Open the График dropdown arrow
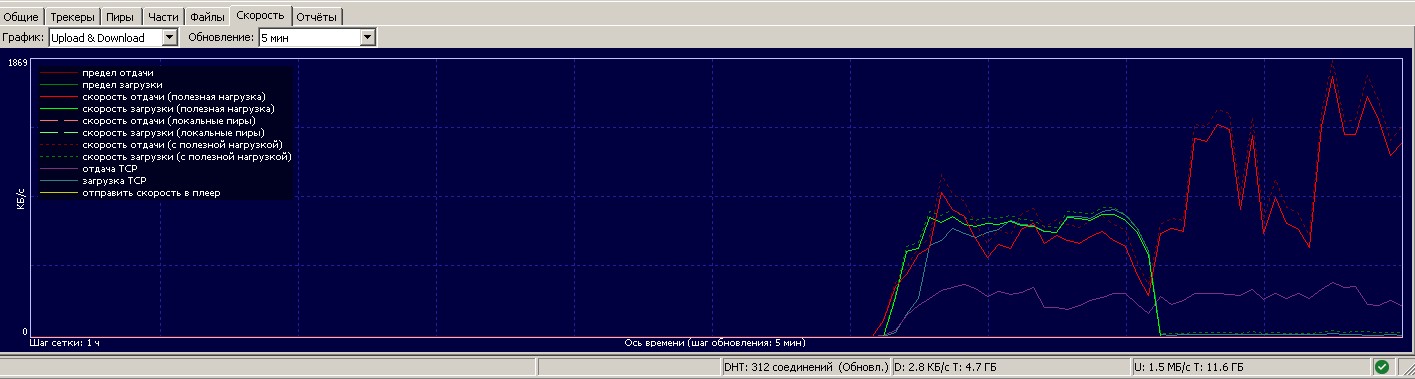This screenshot has width=1415, height=379. (169, 37)
